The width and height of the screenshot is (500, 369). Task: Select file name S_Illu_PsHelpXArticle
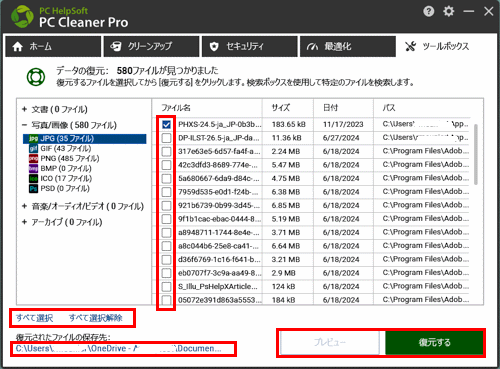pyautogui.click(x=218, y=287)
